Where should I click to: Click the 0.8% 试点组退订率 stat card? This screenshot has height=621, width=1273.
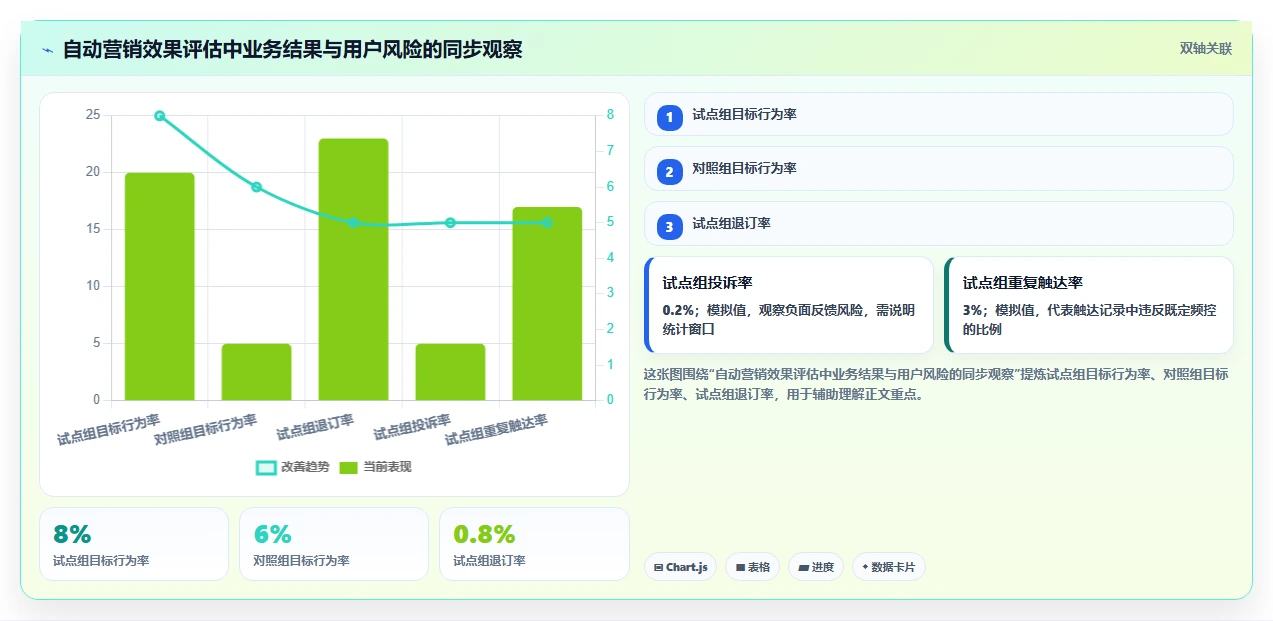[534, 544]
